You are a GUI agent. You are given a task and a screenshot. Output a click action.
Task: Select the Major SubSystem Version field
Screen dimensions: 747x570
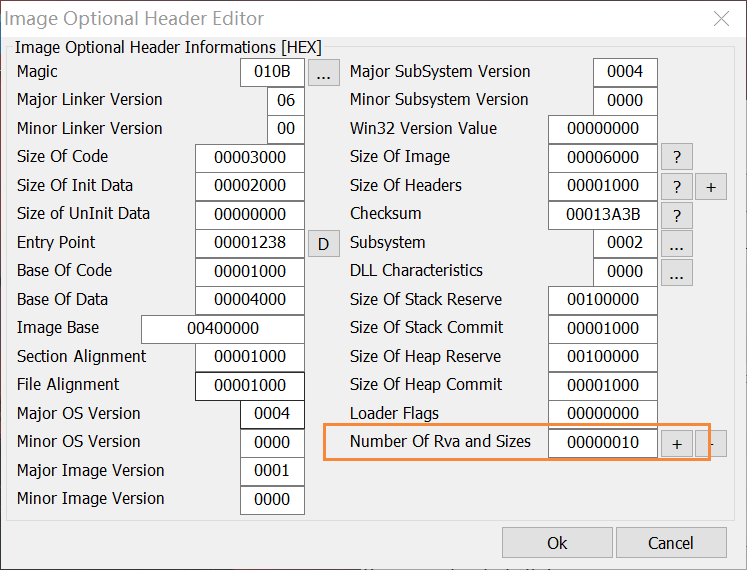coord(625,72)
